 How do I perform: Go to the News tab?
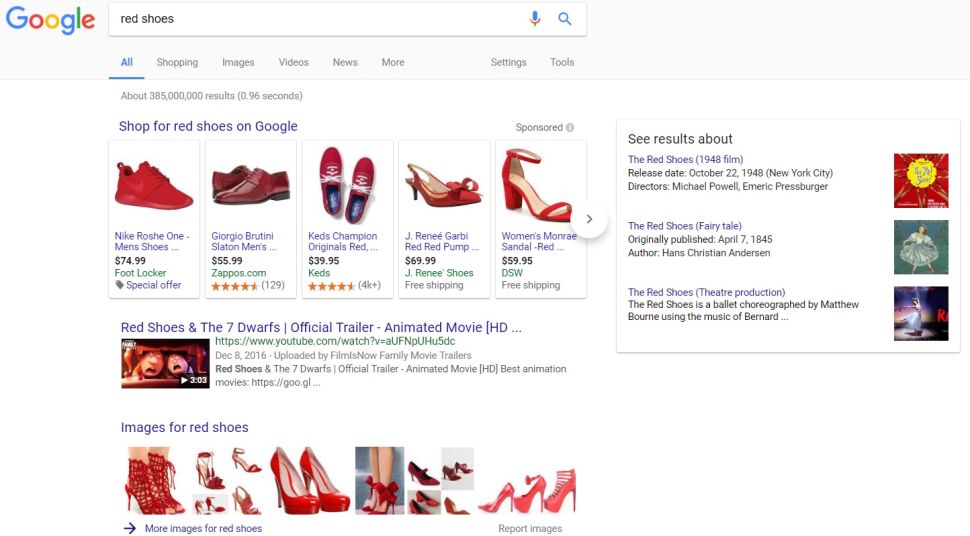click(x=345, y=63)
